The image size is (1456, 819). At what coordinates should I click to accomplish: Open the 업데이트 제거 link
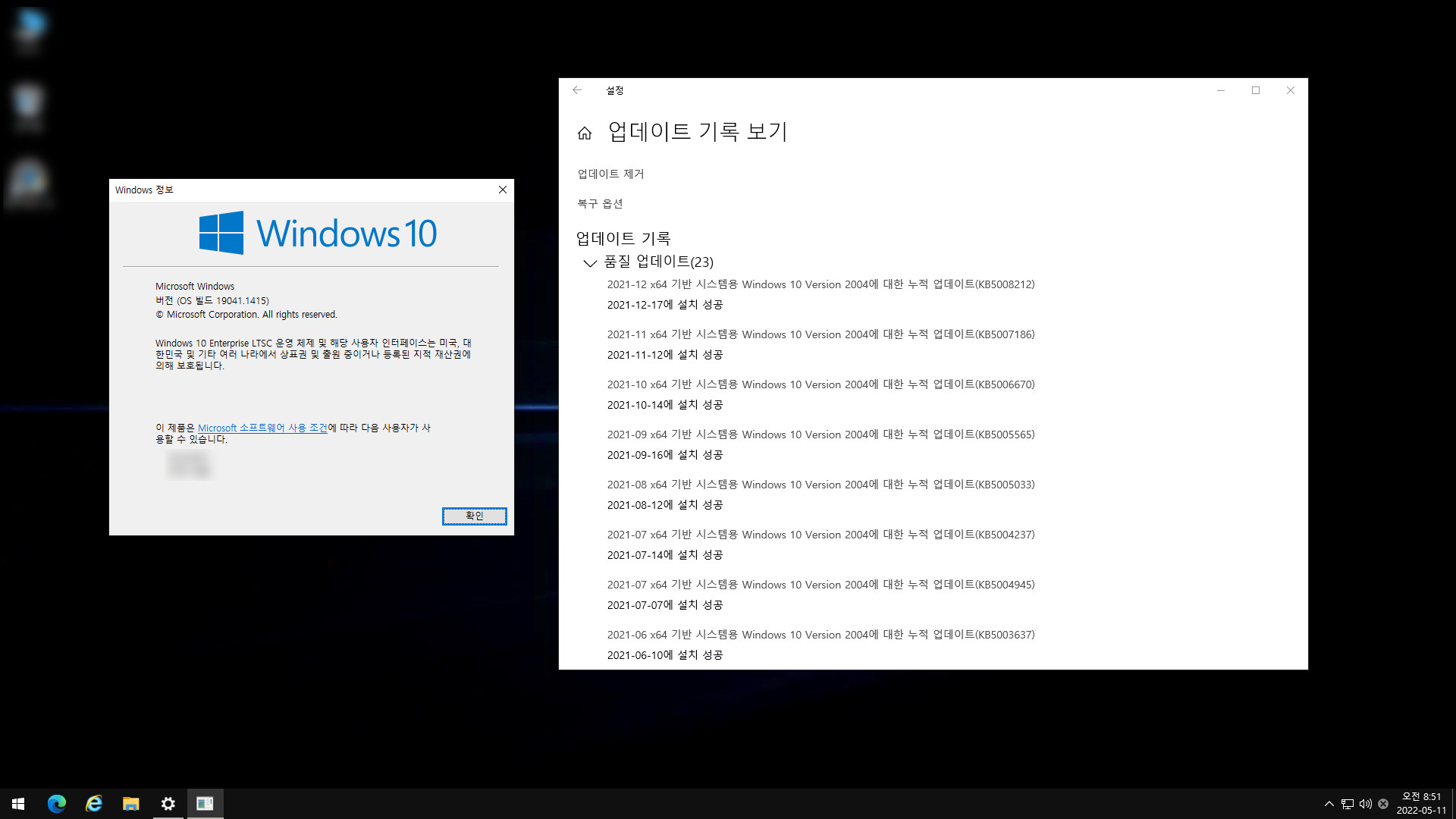[610, 174]
